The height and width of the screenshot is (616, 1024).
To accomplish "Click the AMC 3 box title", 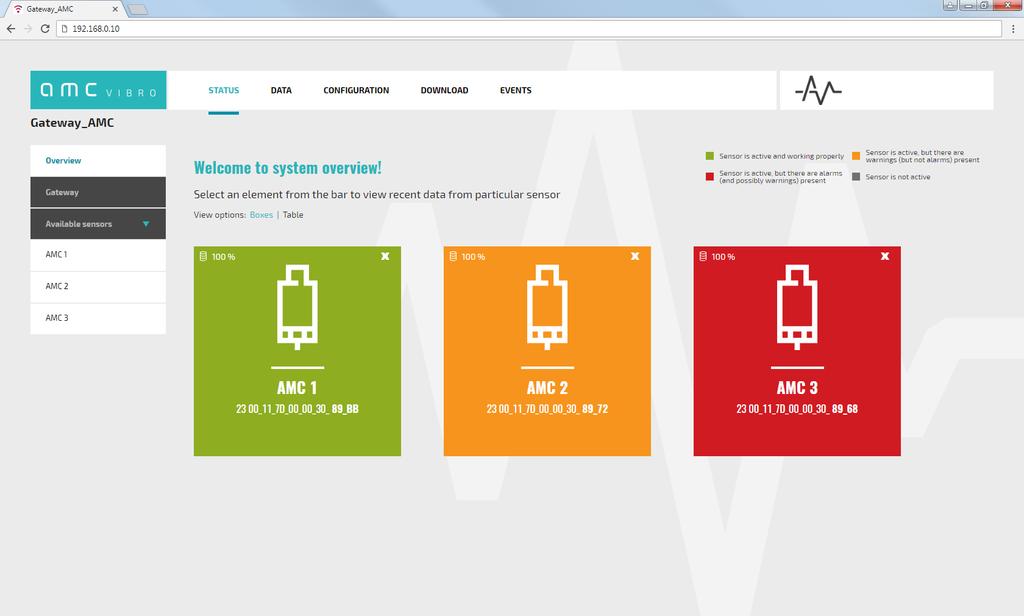I will 797,388.
